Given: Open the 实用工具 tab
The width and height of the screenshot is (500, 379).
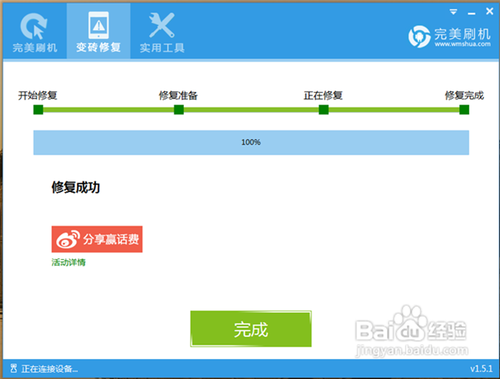Looking at the screenshot, I should (x=162, y=31).
